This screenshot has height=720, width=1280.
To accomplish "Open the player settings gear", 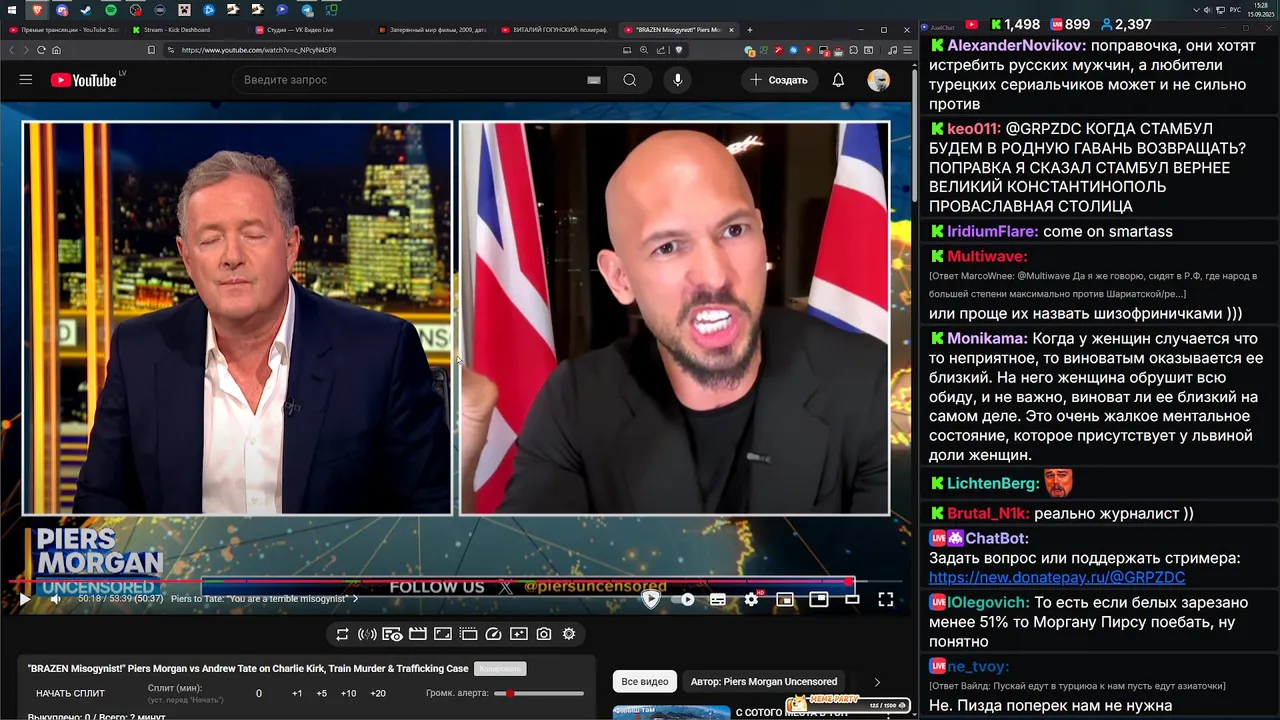I will click(x=752, y=599).
